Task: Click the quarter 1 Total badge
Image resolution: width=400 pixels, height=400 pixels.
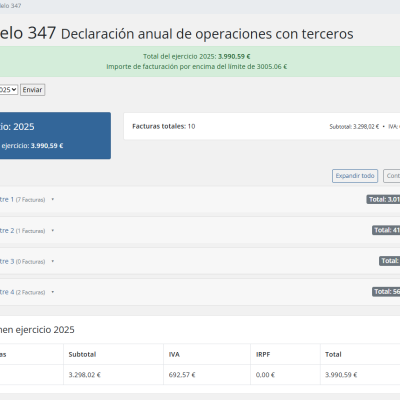Action: point(383,199)
